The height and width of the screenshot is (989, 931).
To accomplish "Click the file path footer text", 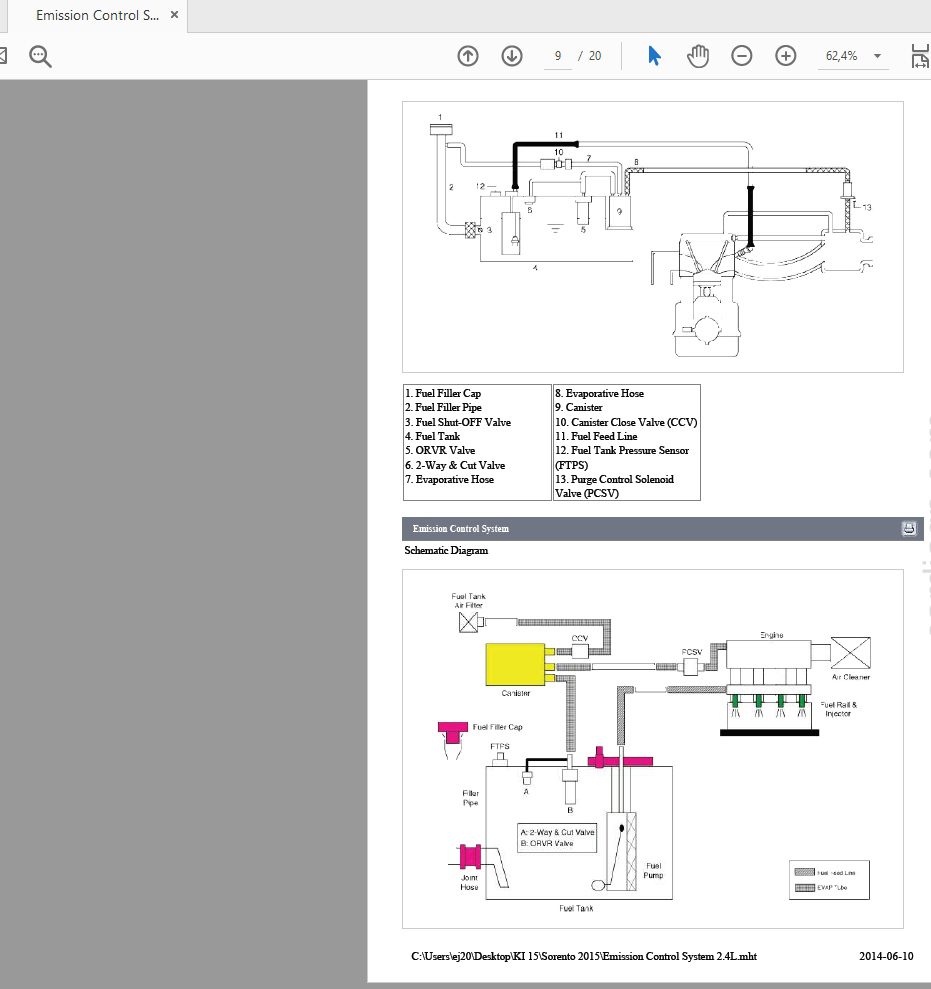I will click(583, 956).
